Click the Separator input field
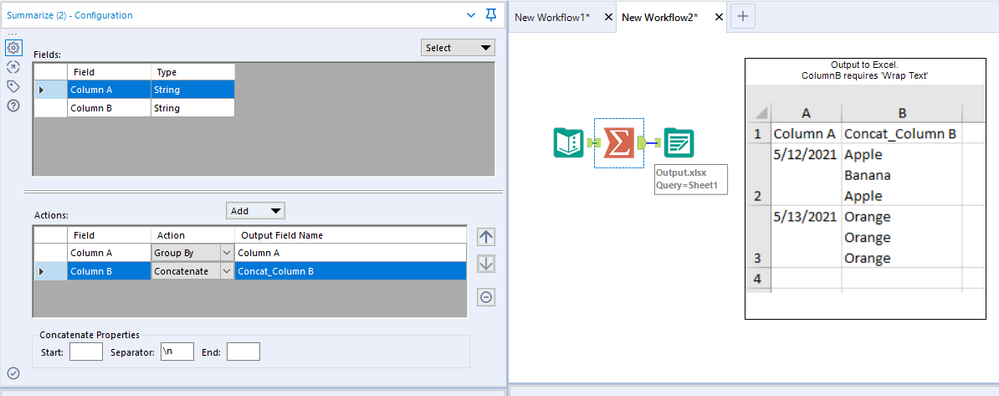This screenshot has height=396, width=999. (177, 351)
